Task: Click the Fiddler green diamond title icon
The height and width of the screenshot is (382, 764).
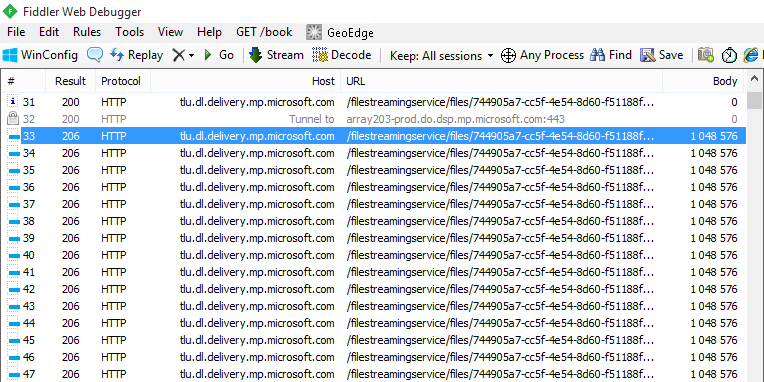Action: click(x=10, y=11)
